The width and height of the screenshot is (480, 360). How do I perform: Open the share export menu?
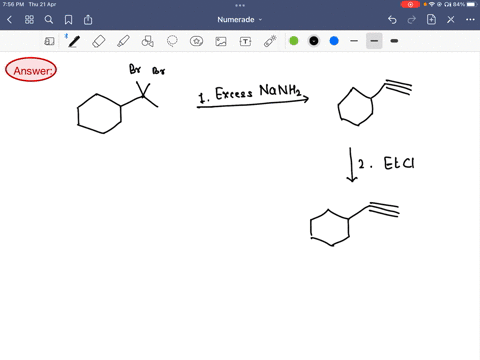coord(88,20)
